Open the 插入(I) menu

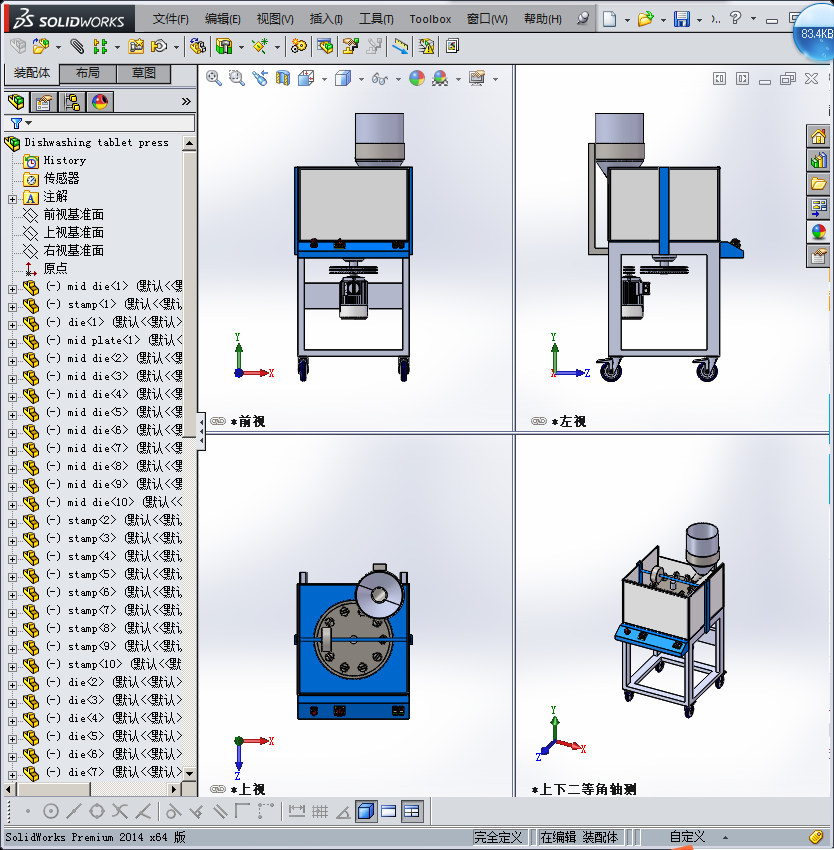[326, 19]
